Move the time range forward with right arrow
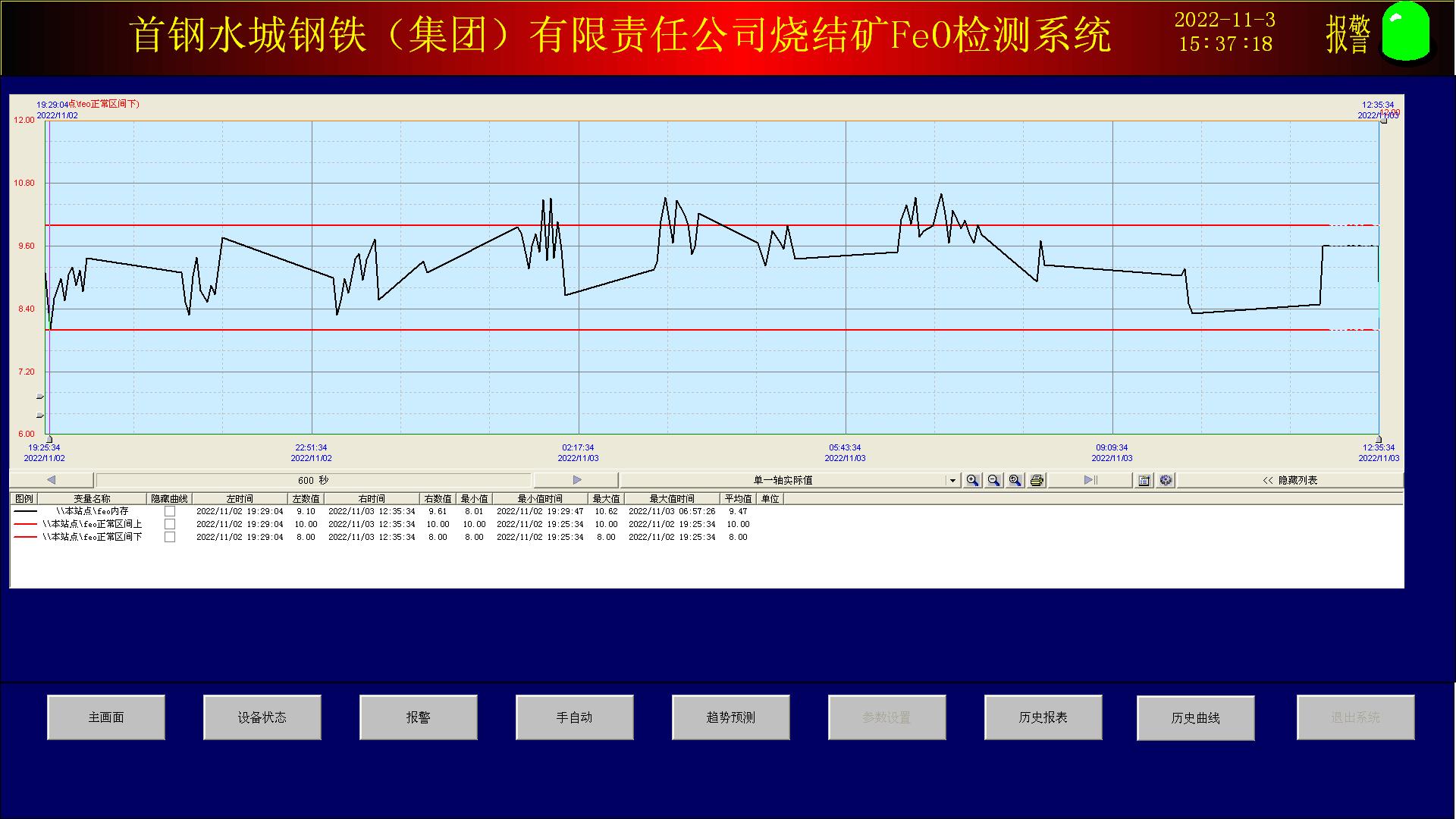The image size is (1456, 819). [x=576, y=480]
